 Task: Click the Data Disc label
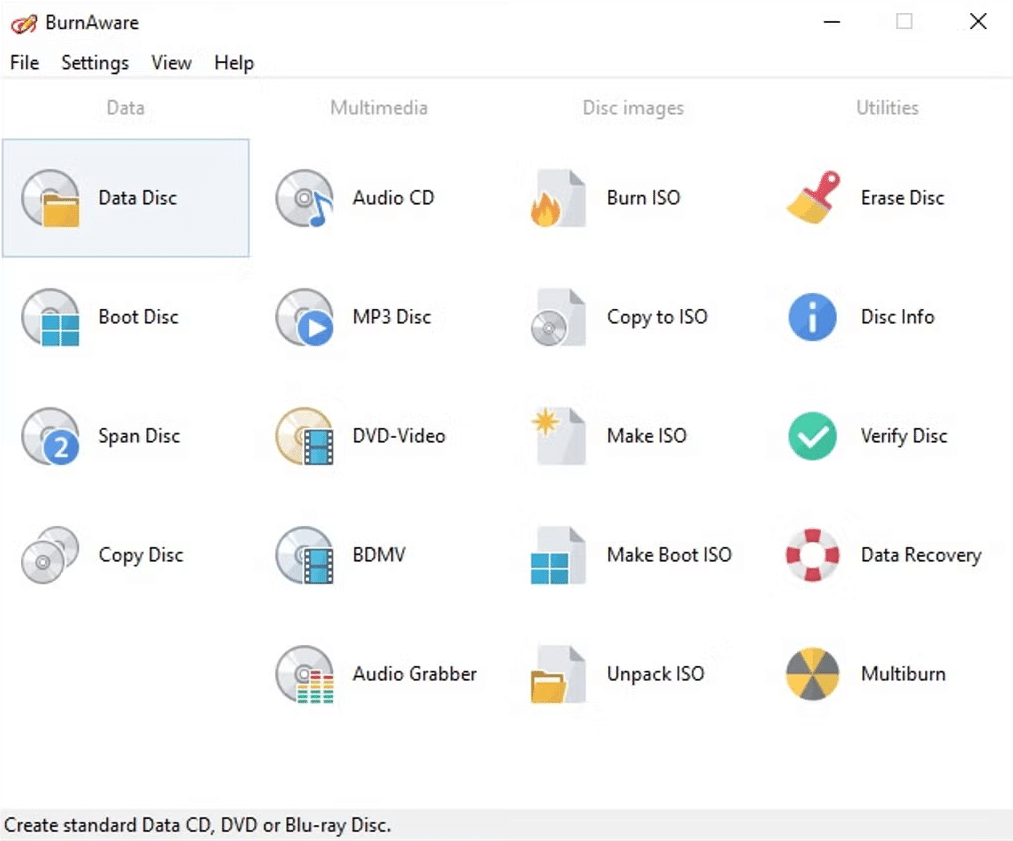138,198
